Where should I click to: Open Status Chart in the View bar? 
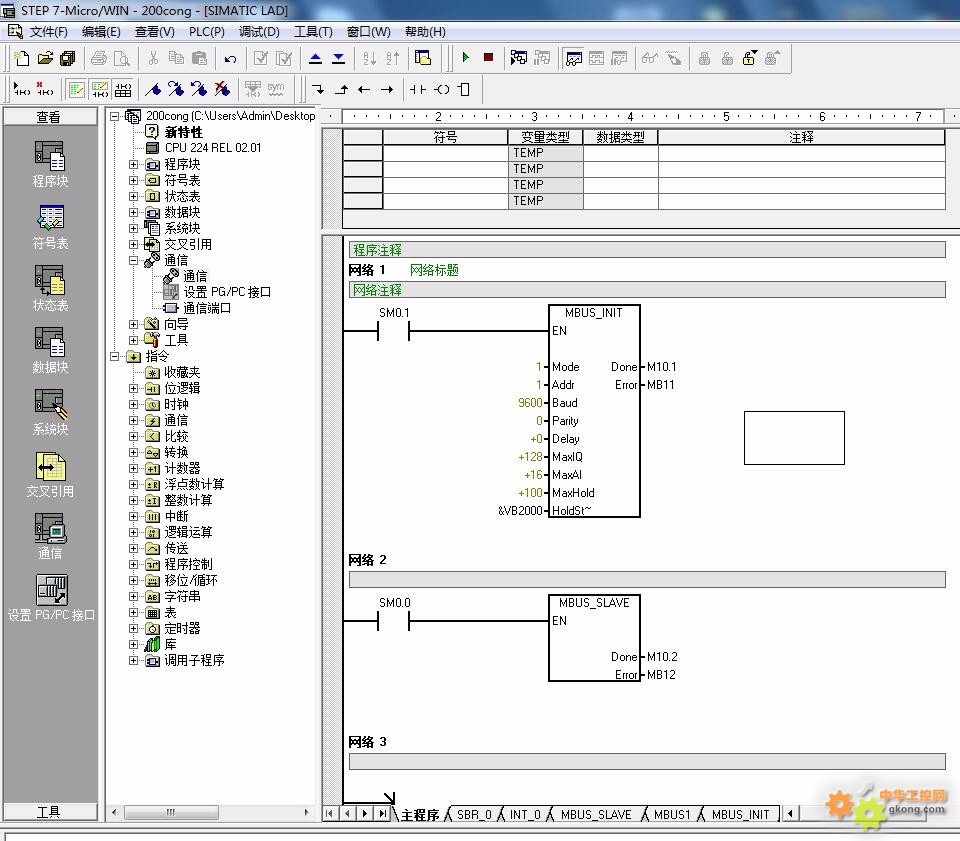pos(50,288)
